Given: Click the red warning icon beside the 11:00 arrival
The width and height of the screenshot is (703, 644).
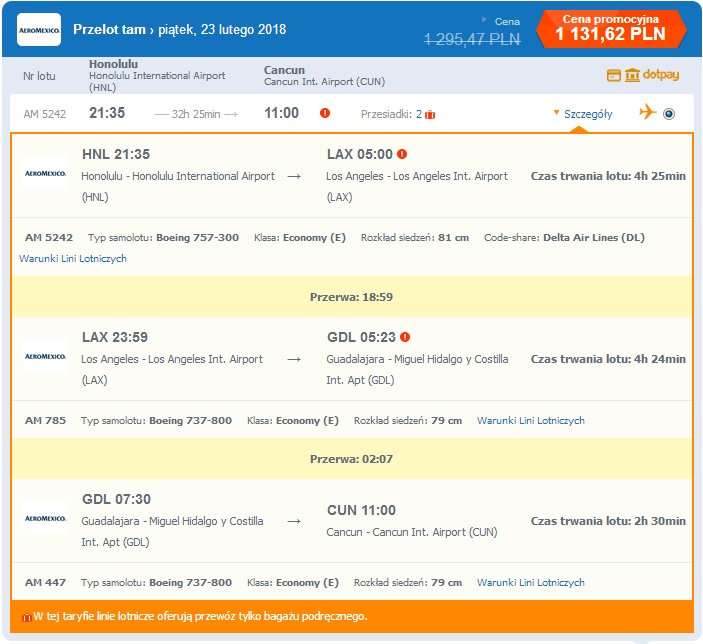Looking at the screenshot, I should (325, 113).
